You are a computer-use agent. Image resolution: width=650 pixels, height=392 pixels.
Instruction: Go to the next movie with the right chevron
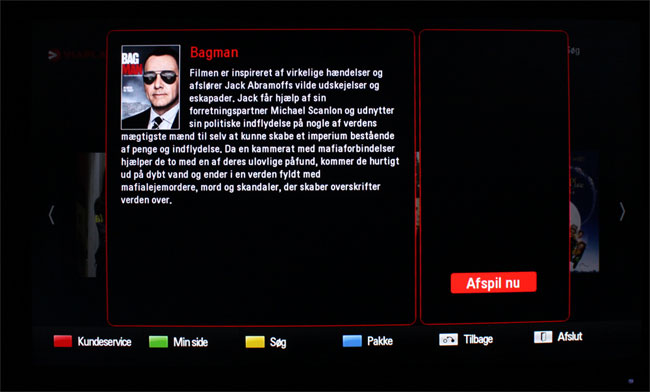[622, 212]
